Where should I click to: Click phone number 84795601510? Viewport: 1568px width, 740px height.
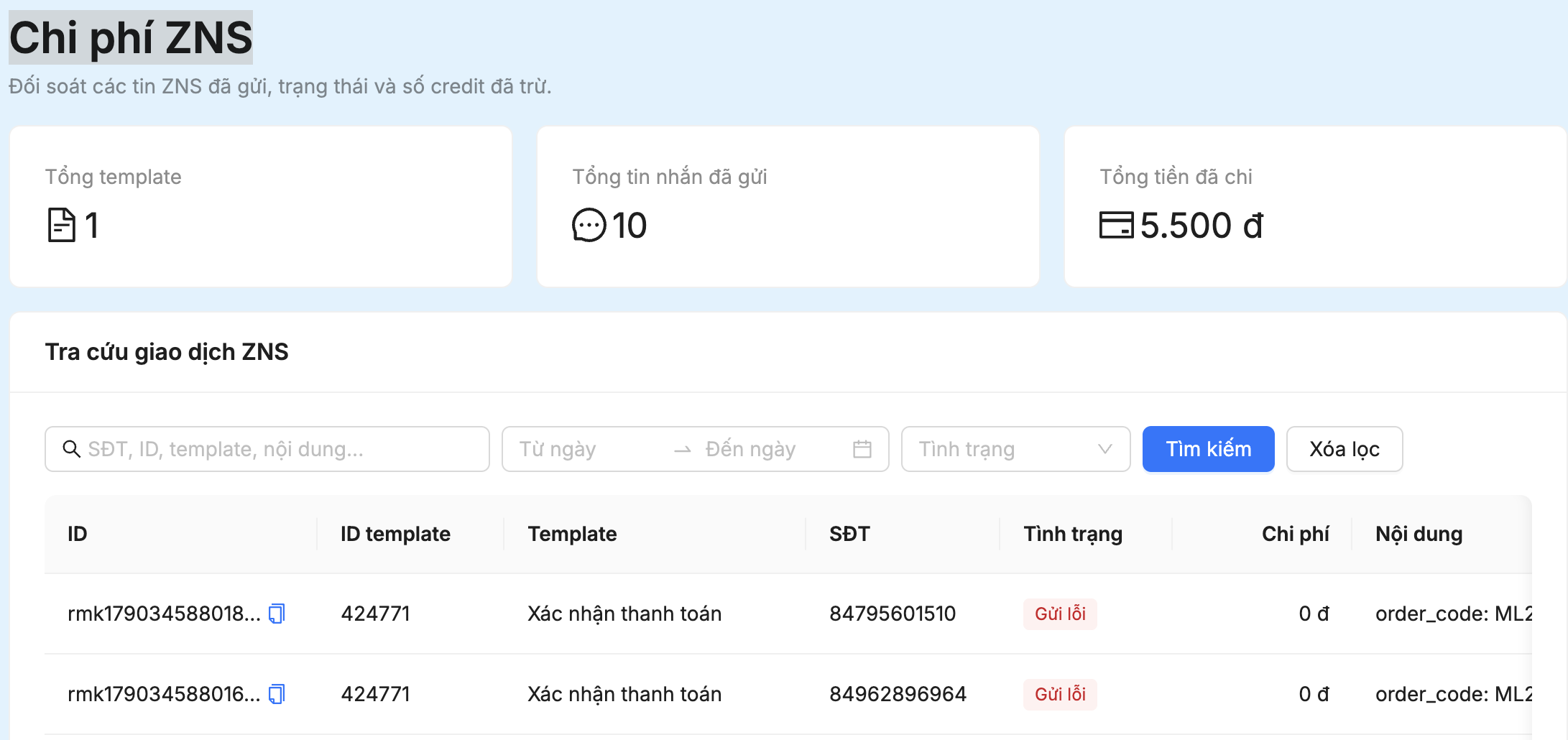(893, 614)
